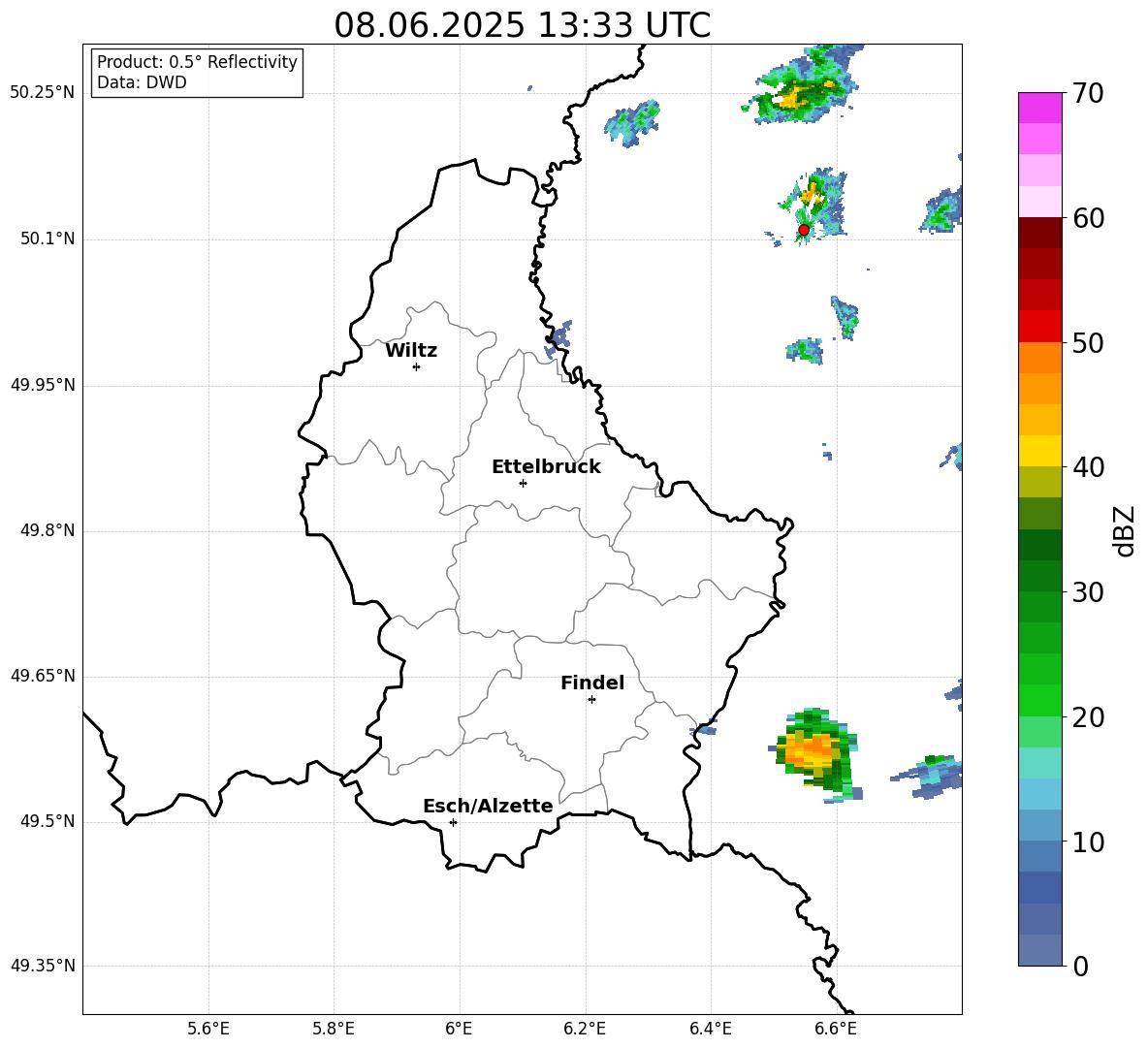The width and height of the screenshot is (1148, 1048).
Task: Click the 5.8°E longitude label
Action: (334, 1029)
